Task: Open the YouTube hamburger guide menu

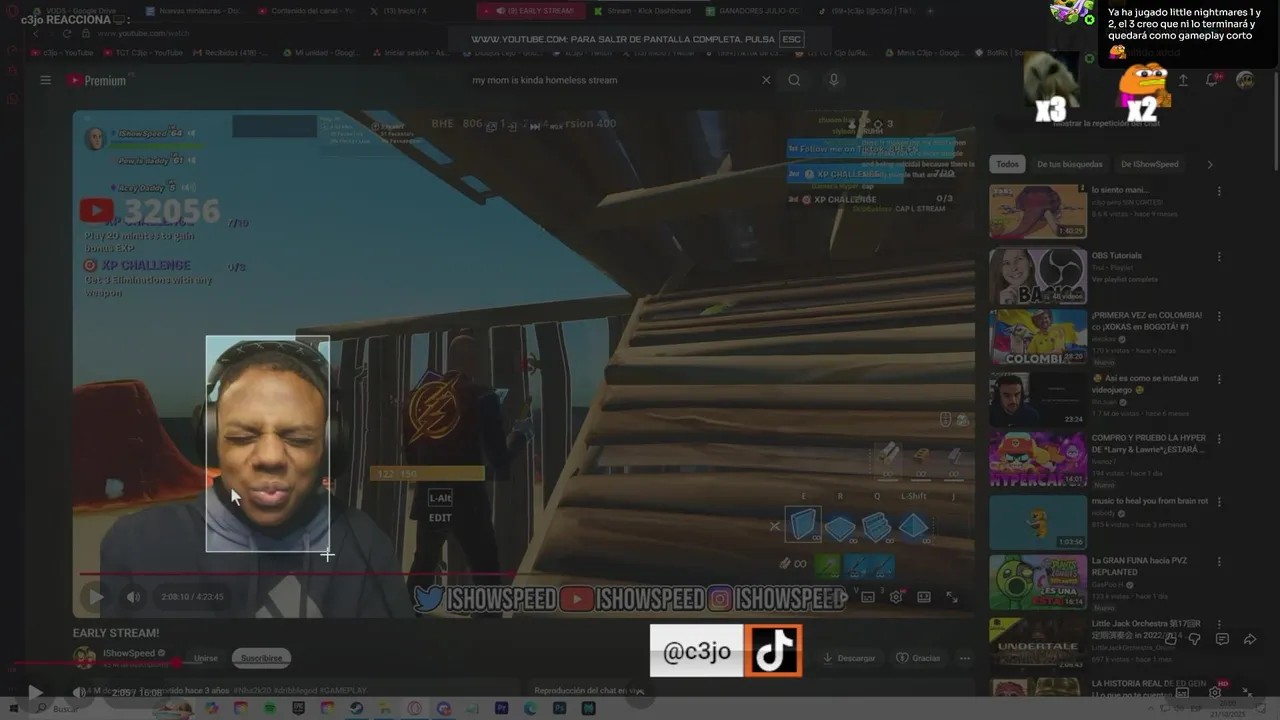Action: click(45, 80)
